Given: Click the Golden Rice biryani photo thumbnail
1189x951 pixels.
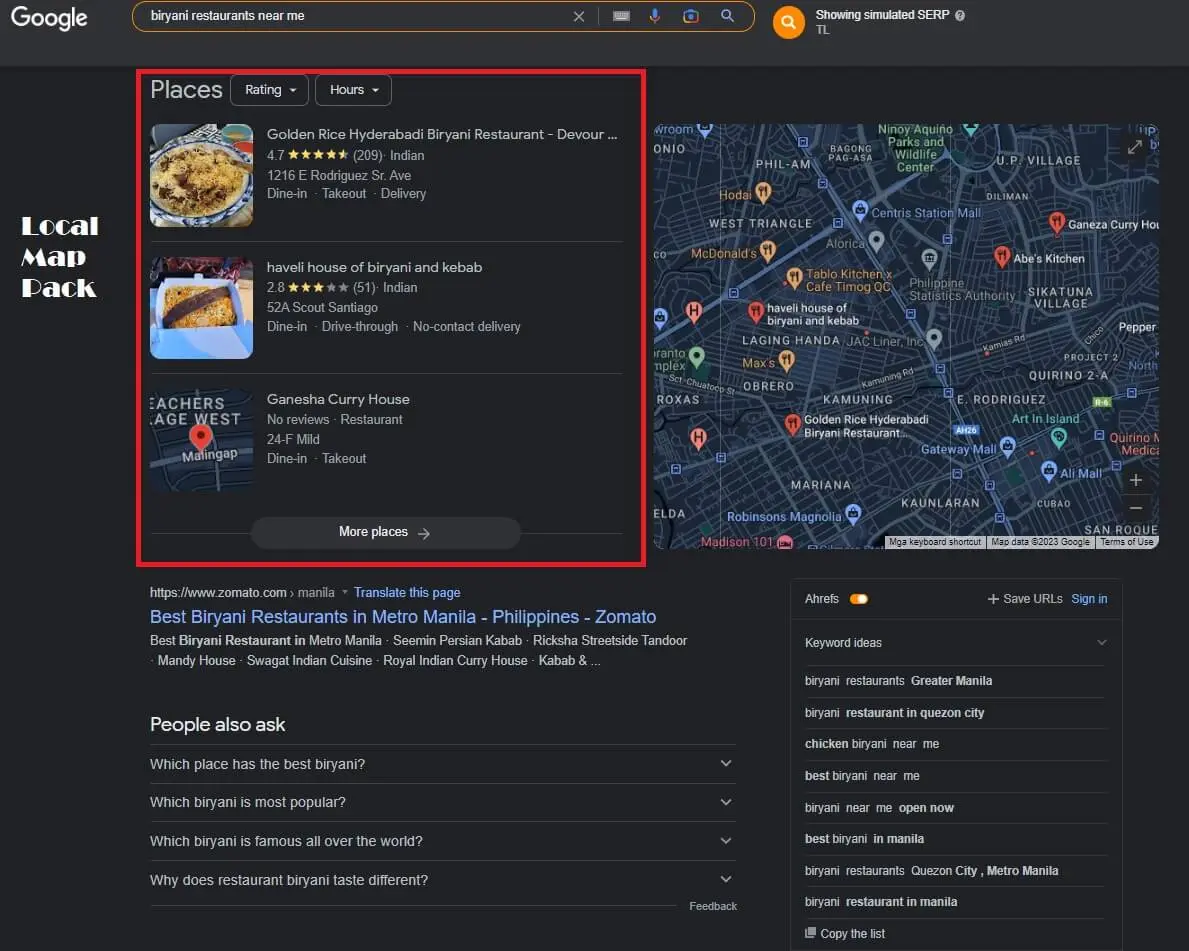Looking at the screenshot, I should tap(201, 175).
